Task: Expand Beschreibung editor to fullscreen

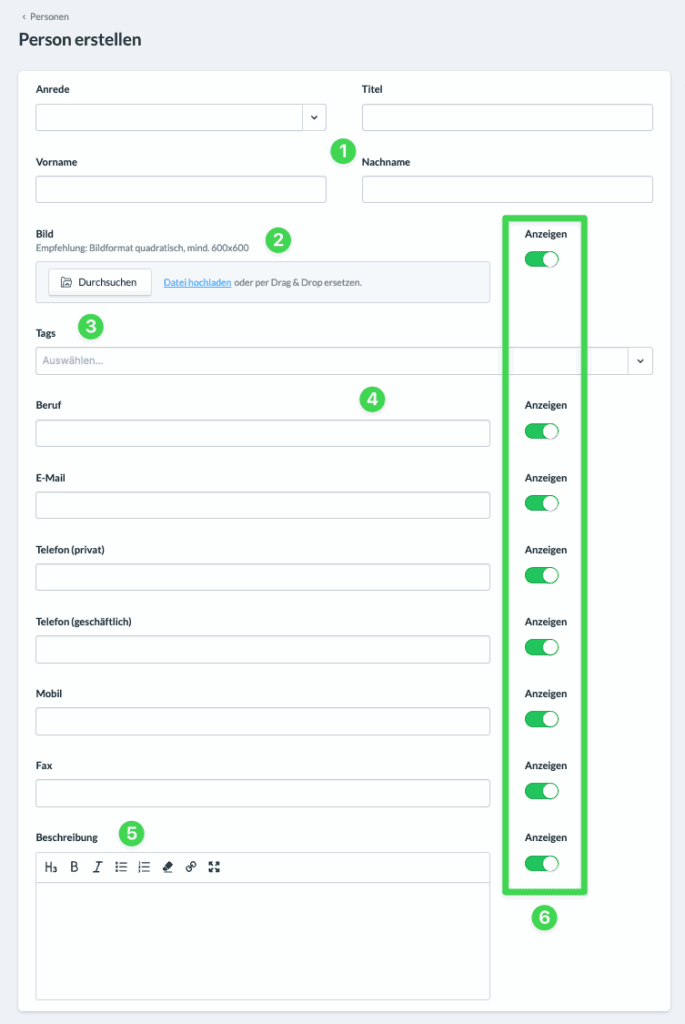Action: (214, 867)
